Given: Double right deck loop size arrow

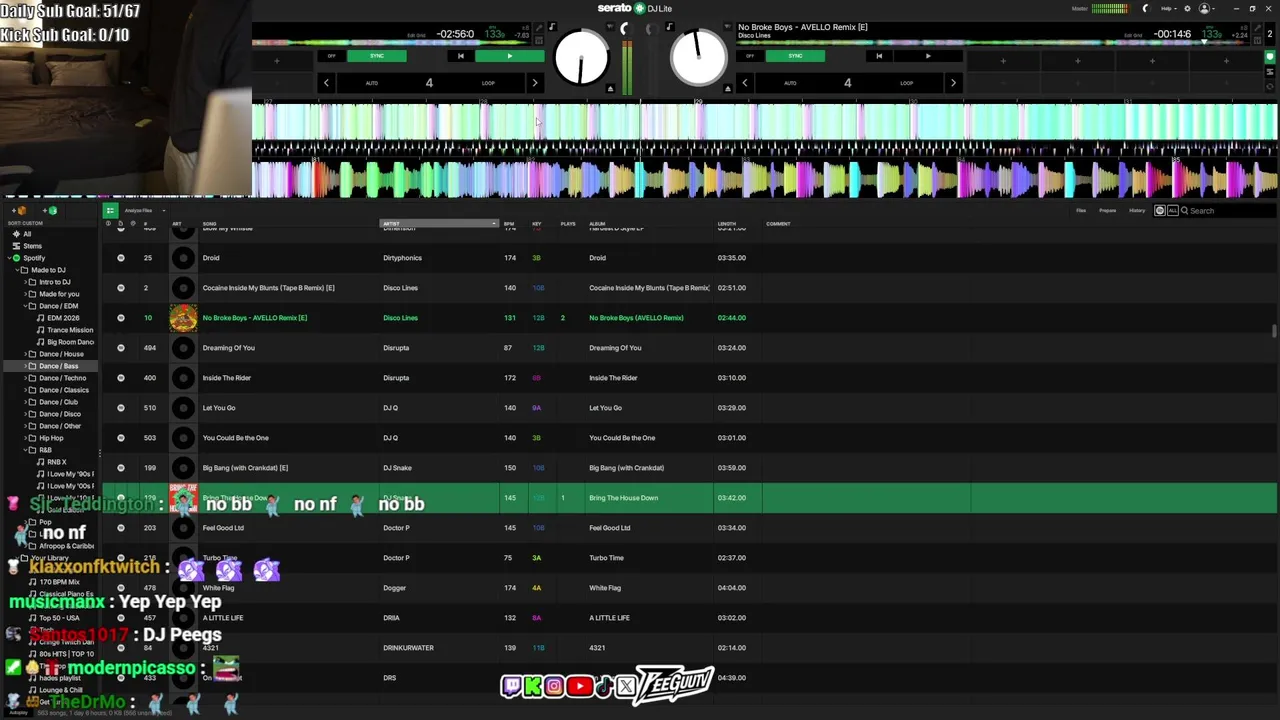Looking at the screenshot, I should click(953, 83).
